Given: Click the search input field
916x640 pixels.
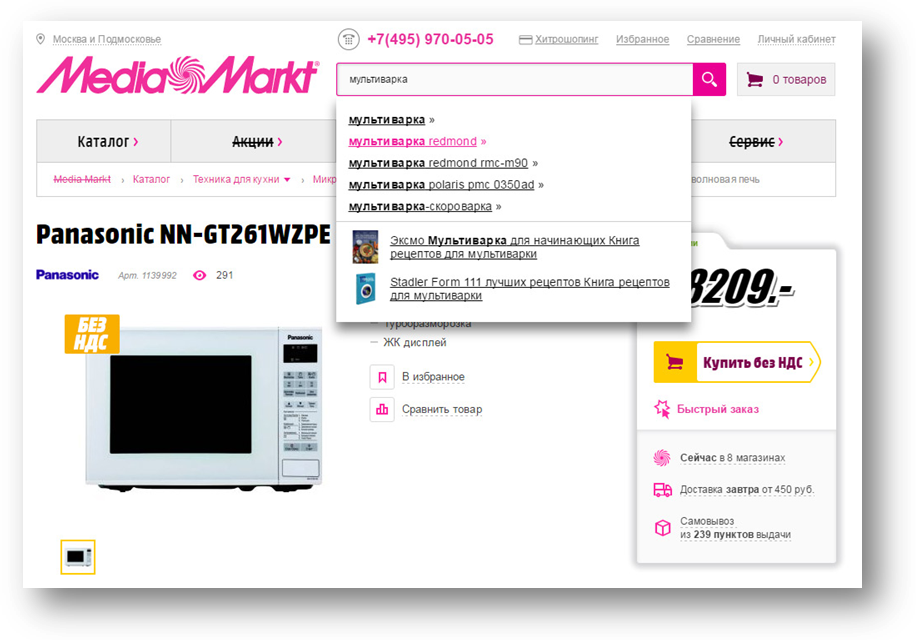Looking at the screenshot, I should (x=515, y=79).
